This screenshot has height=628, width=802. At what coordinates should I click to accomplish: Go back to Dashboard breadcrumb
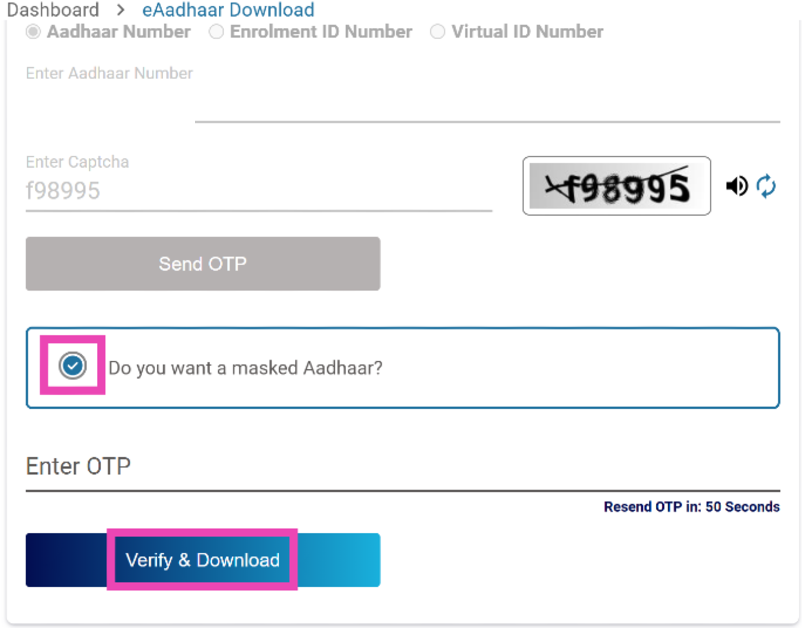(x=52, y=11)
